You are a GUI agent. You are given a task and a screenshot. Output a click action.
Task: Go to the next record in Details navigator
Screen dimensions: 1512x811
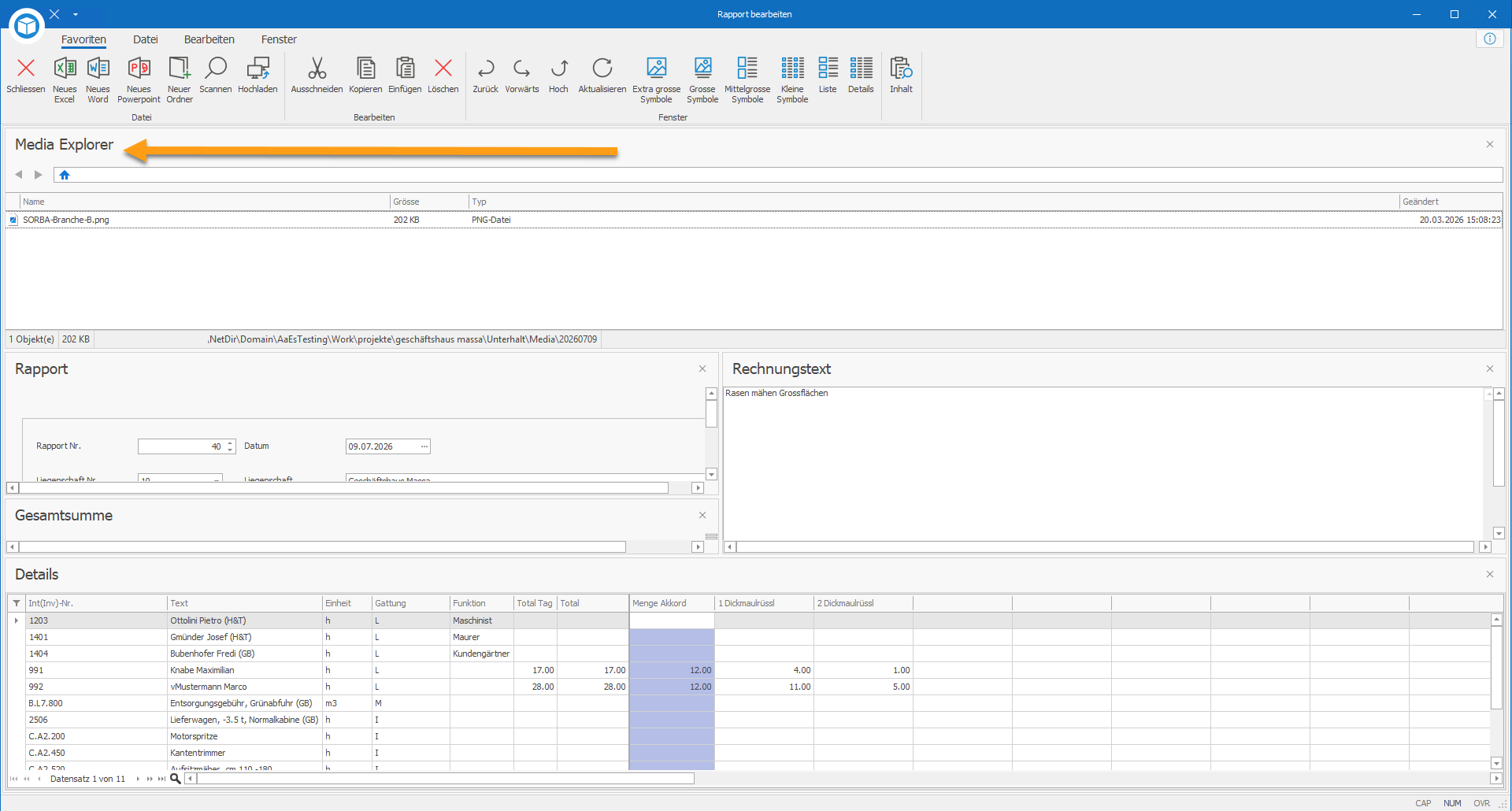[x=138, y=779]
